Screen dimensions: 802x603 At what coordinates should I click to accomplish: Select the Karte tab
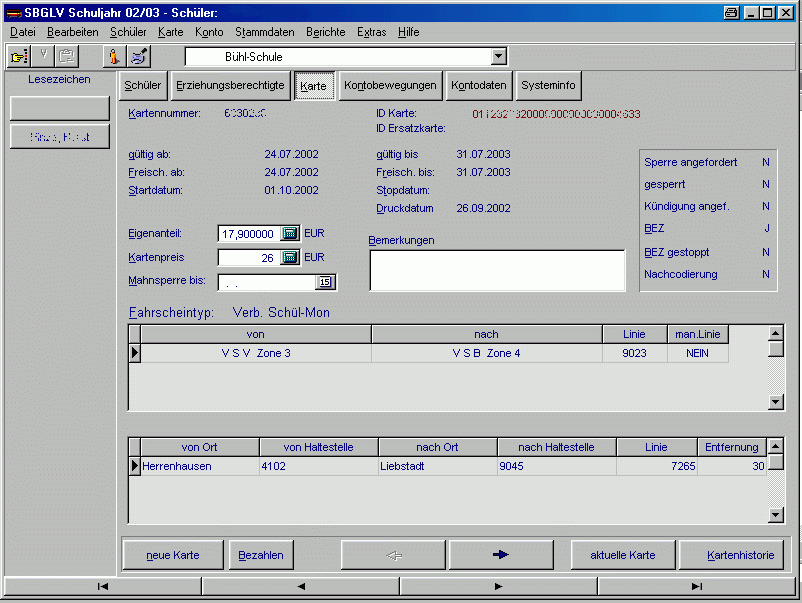[x=313, y=86]
